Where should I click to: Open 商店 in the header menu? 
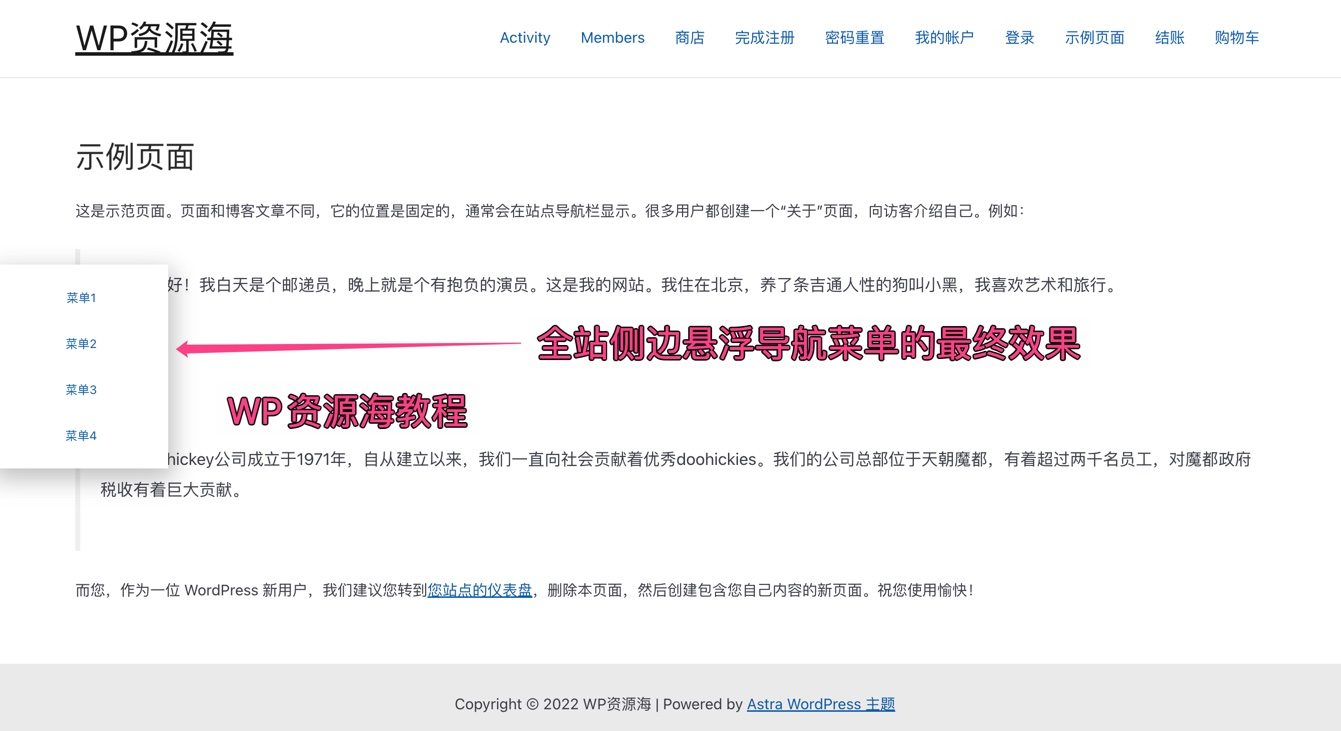[x=690, y=38]
